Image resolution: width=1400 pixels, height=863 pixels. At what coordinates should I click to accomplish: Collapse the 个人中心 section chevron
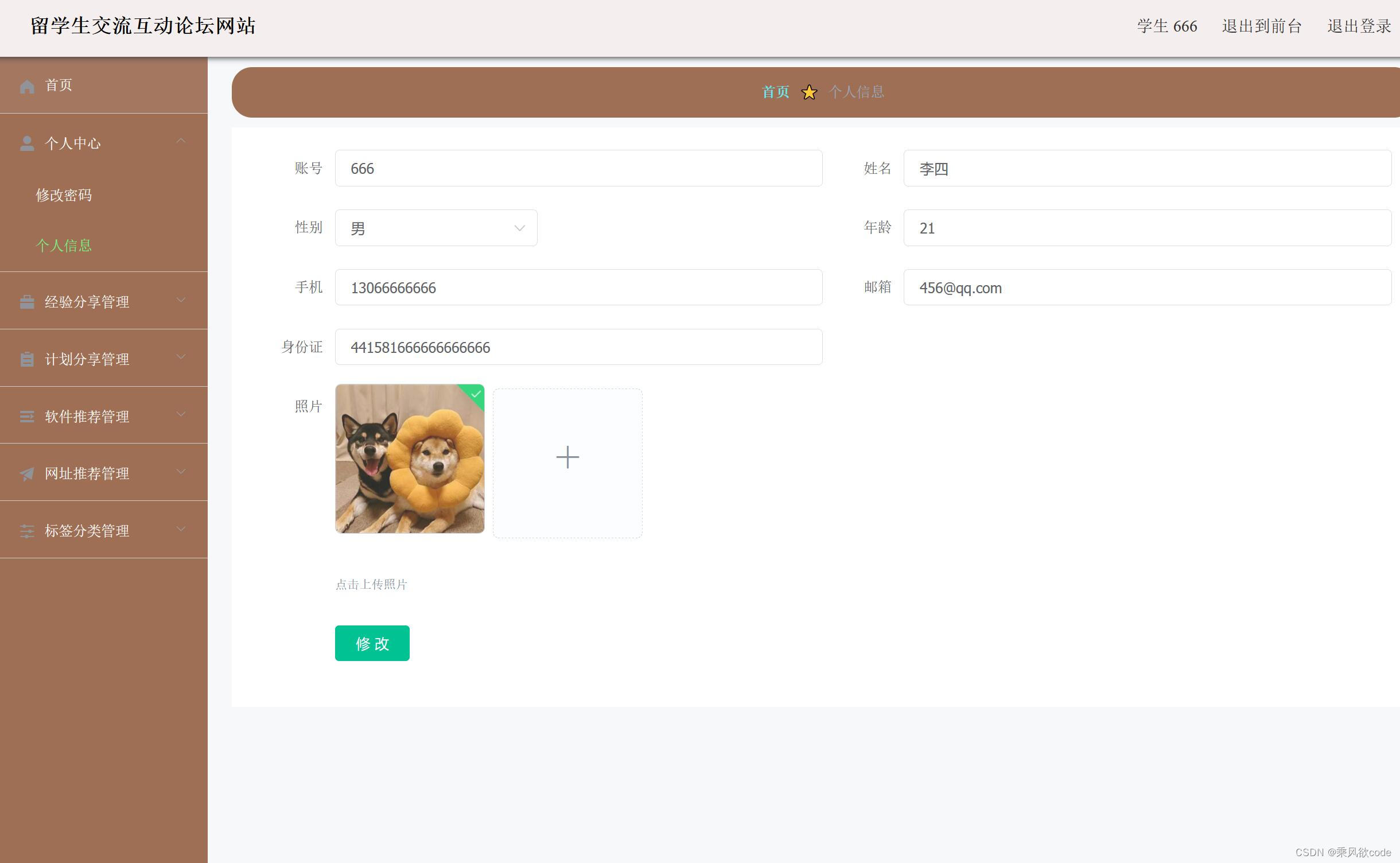pyautogui.click(x=181, y=141)
